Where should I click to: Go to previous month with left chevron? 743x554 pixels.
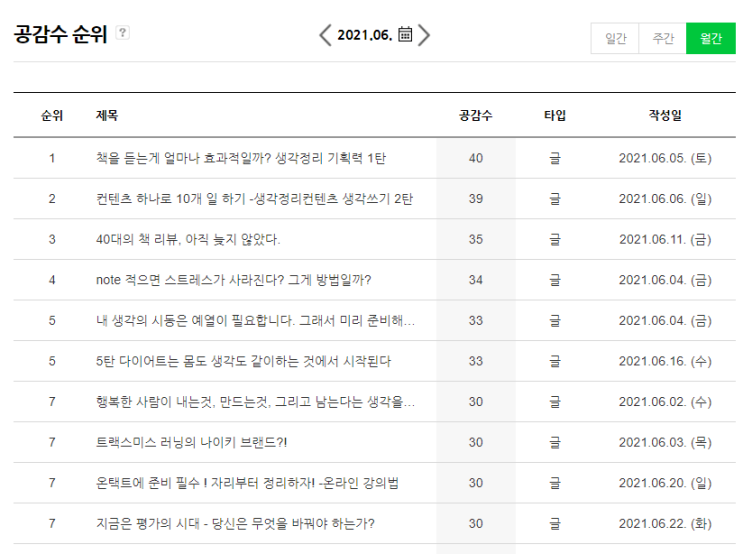point(325,35)
